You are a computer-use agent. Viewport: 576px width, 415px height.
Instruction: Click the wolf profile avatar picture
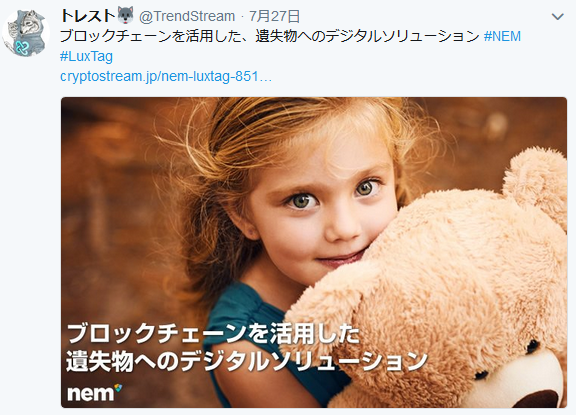26,33
